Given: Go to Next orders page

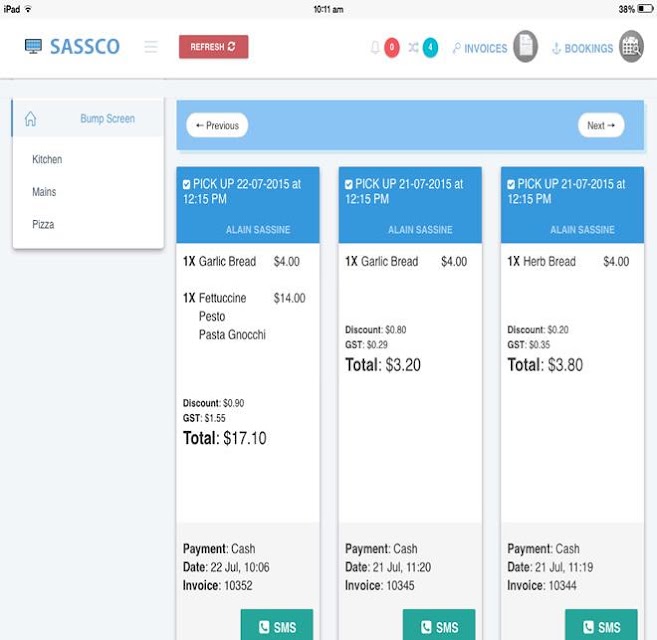Looking at the screenshot, I should pyautogui.click(x=601, y=125).
